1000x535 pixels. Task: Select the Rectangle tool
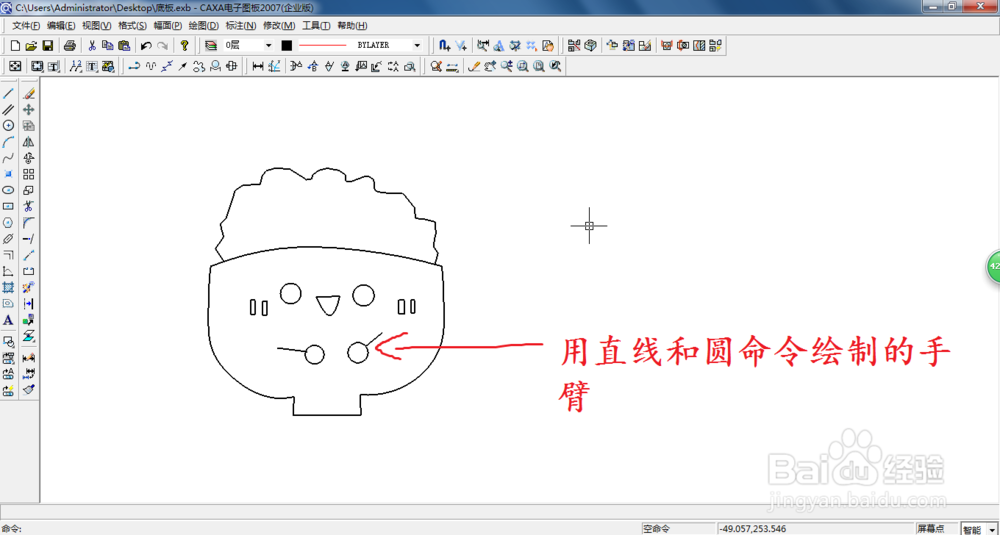[x=9, y=206]
